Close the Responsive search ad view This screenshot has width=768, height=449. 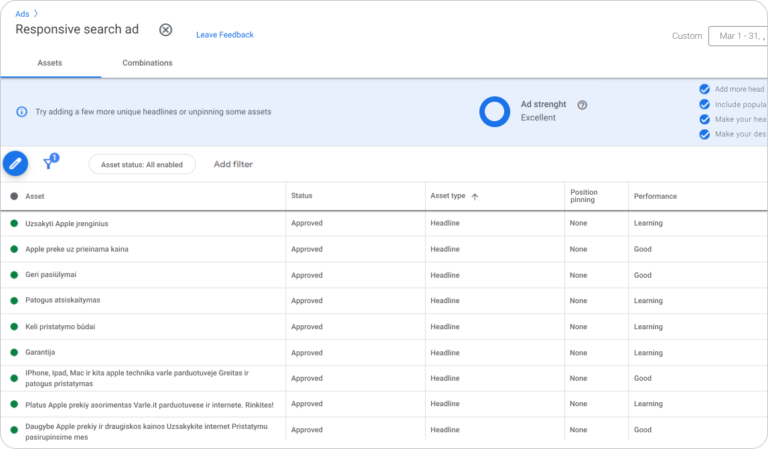click(166, 30)
